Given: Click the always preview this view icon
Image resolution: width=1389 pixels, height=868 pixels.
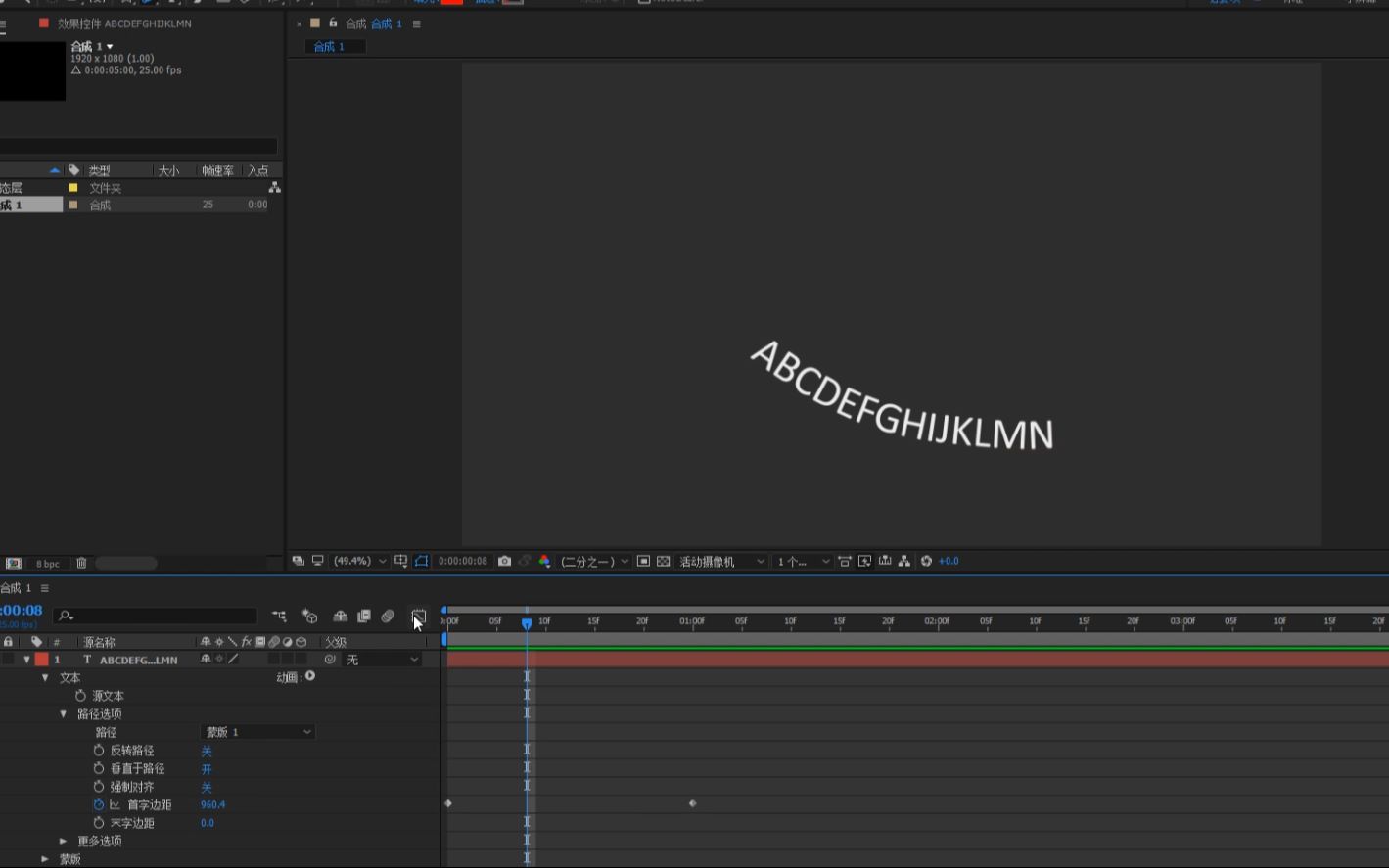Looking at the screenshot, I should coord(298,561).
